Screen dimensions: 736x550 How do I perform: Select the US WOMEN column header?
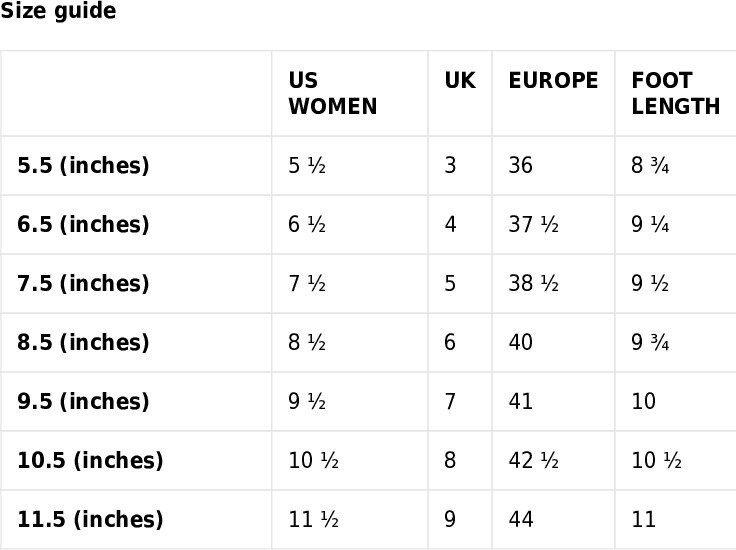coord(333,93)
